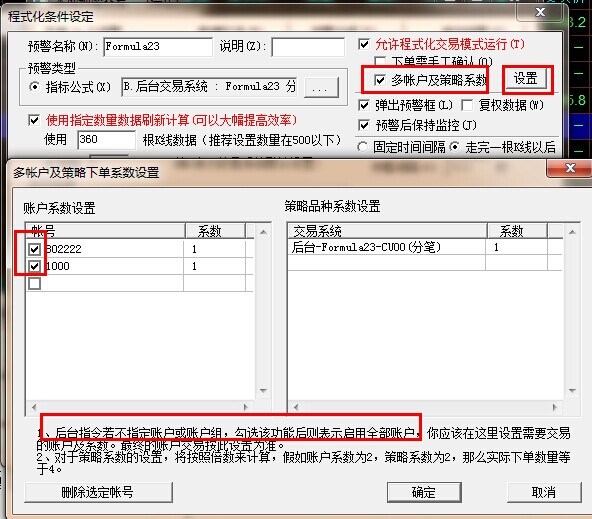Check the empty third account row checkbox
The image size is (592, 519).
pos(35,283)
